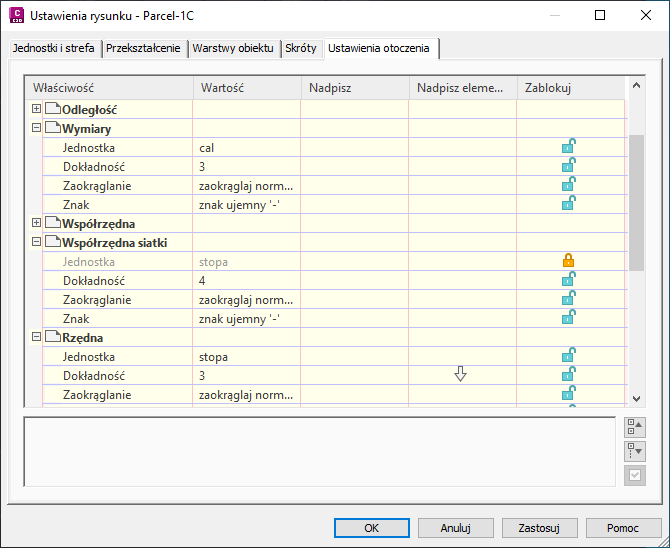Click lock icon for Współrzędna siatki Dokładność
The width and height of the screenshot is (670, 548).
coord(568,281)
